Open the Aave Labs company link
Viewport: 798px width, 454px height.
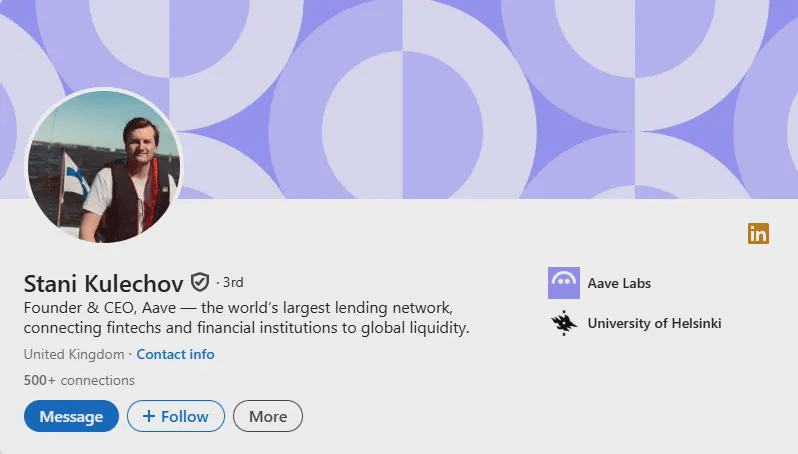[x=619, y=283]
